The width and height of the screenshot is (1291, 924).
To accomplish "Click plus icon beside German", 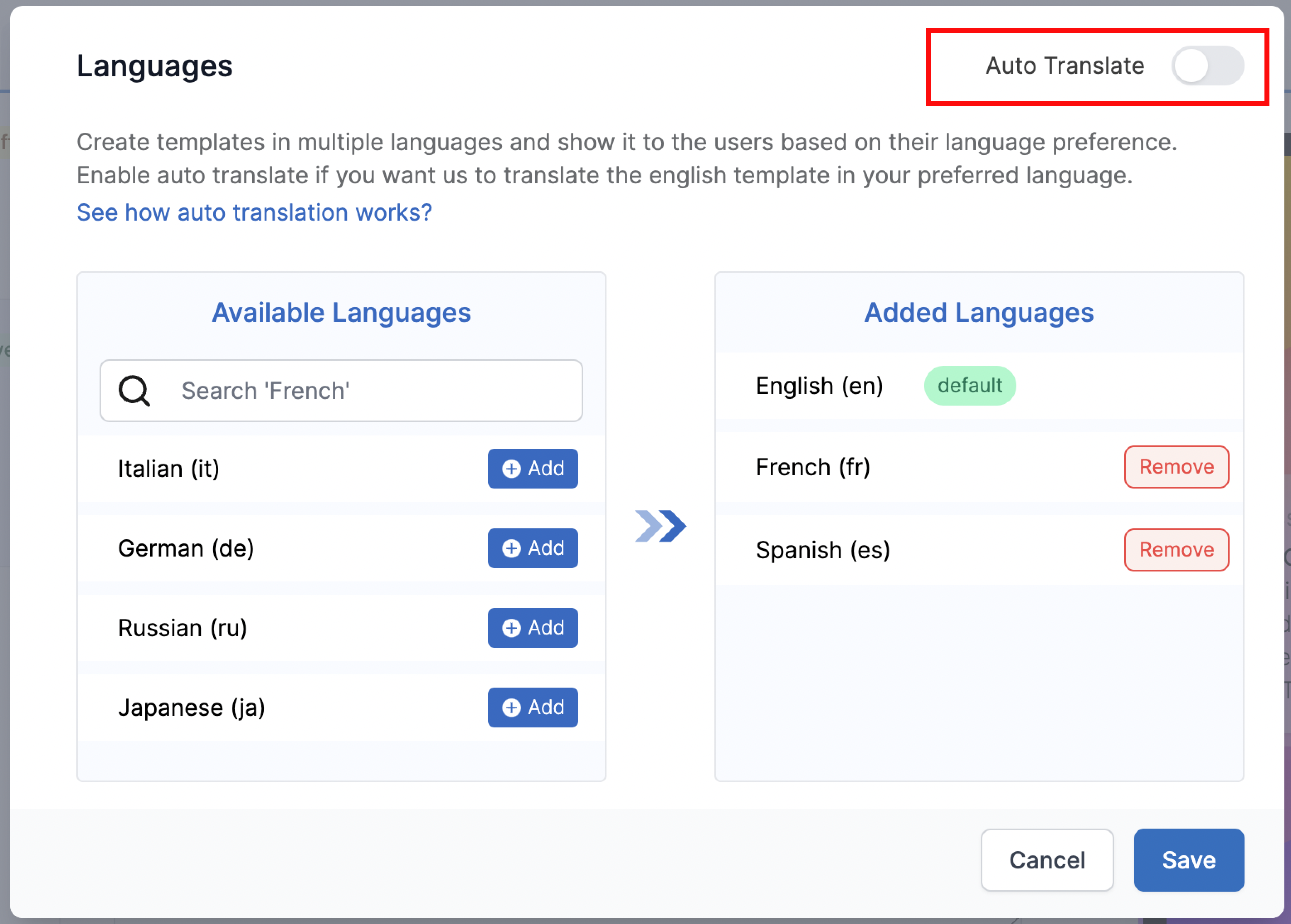I will pyautogui.click(x=512, y=549).
